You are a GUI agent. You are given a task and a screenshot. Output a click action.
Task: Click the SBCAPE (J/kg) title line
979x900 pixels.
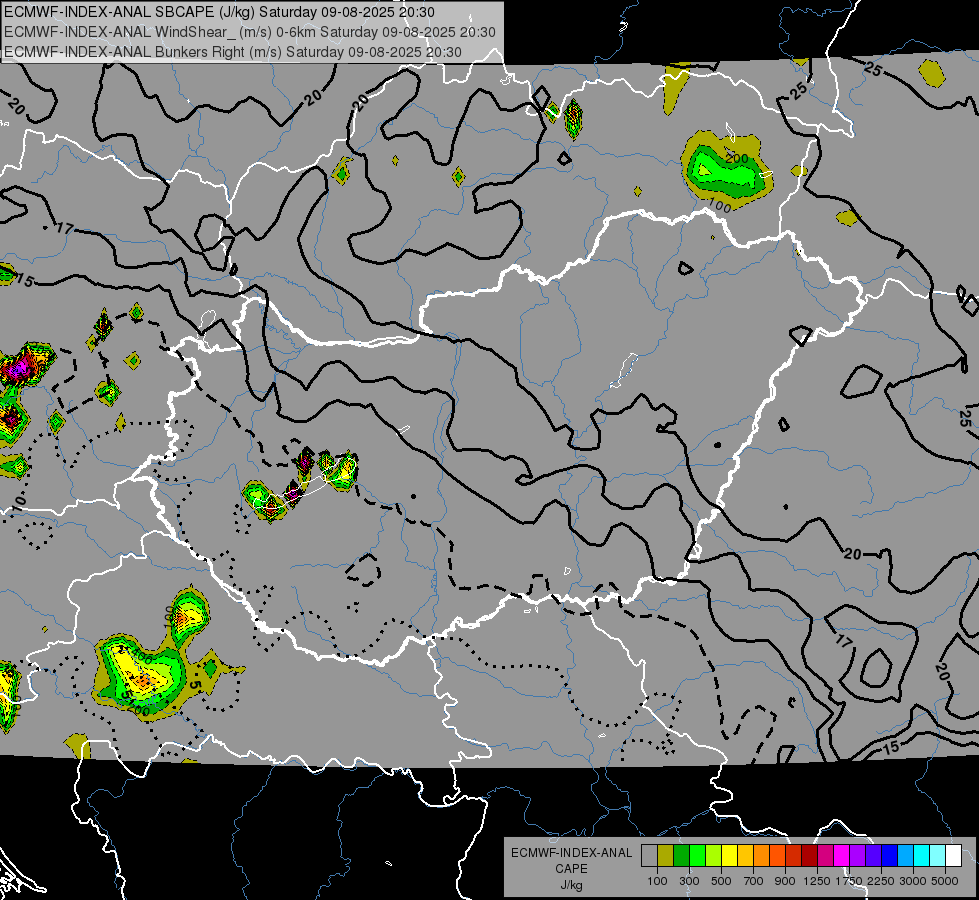(219, 12)
